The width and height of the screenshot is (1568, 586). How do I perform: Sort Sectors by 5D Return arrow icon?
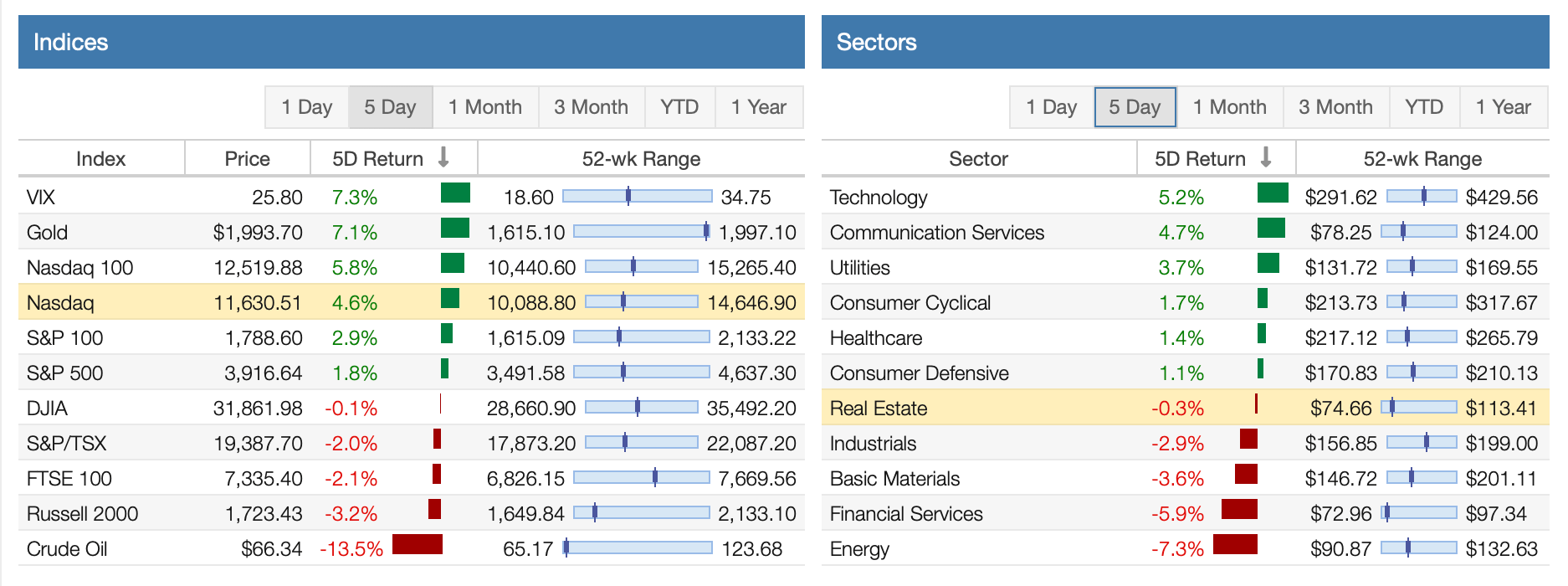[1266, 157]
